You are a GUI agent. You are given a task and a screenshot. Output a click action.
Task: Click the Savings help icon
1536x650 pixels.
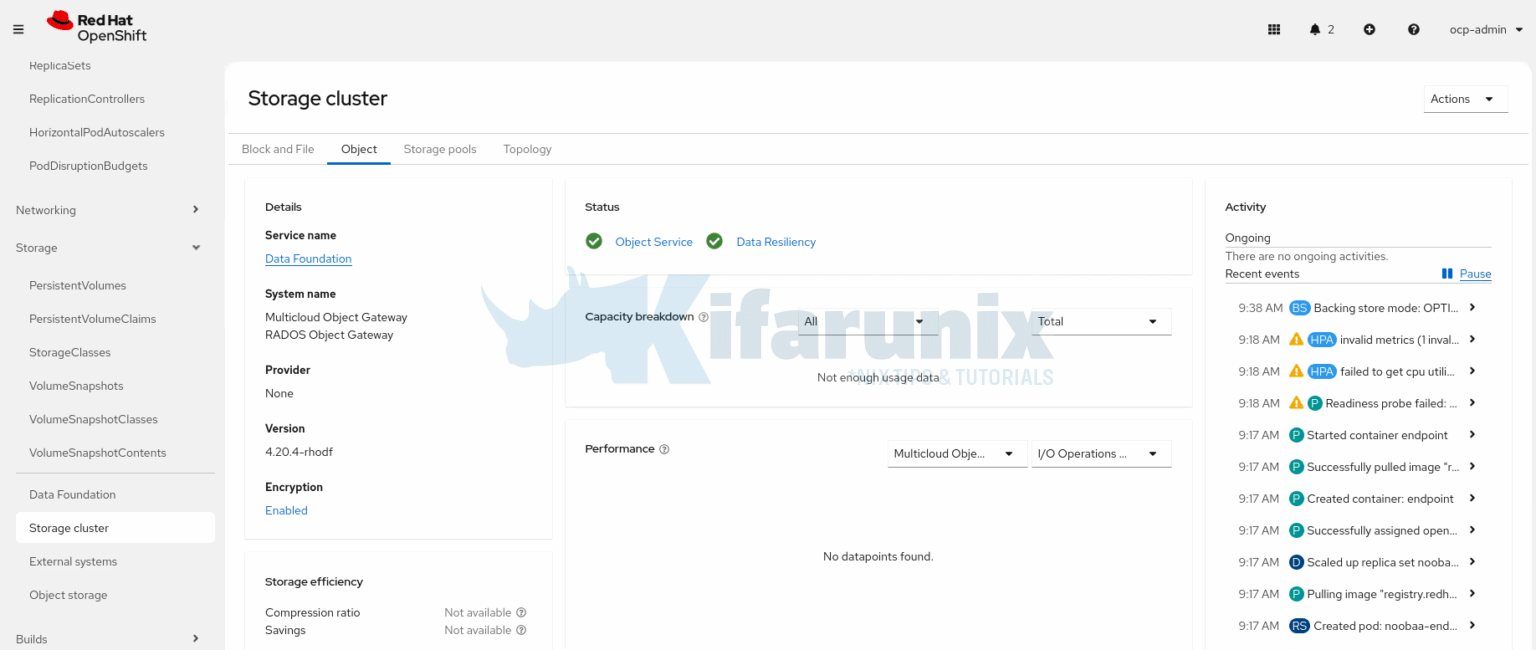[521, 630]
